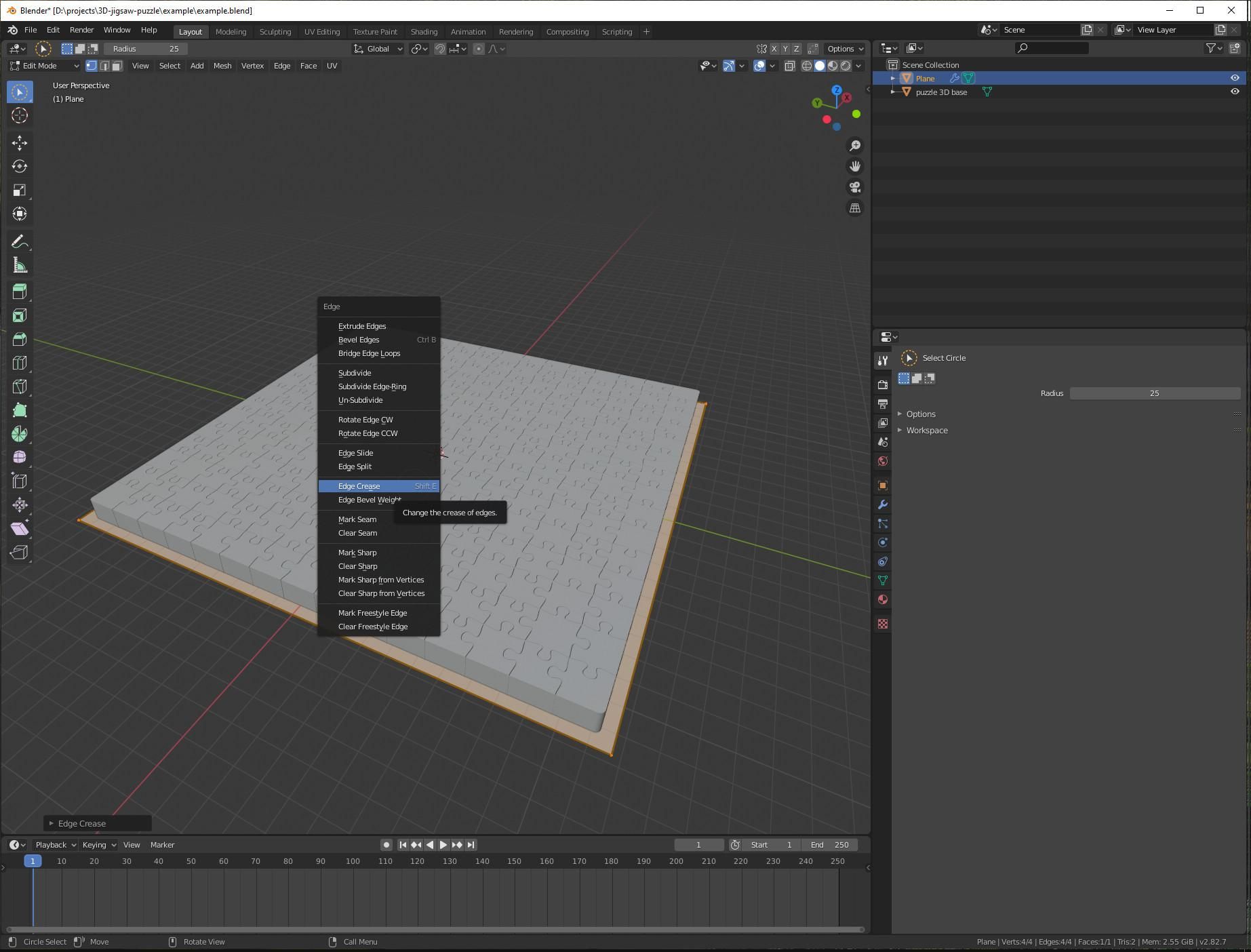The height and width of the screenshot is (952, 1251).
Task: Hide the puzzle 3D base object
Action: [1234, 92]
